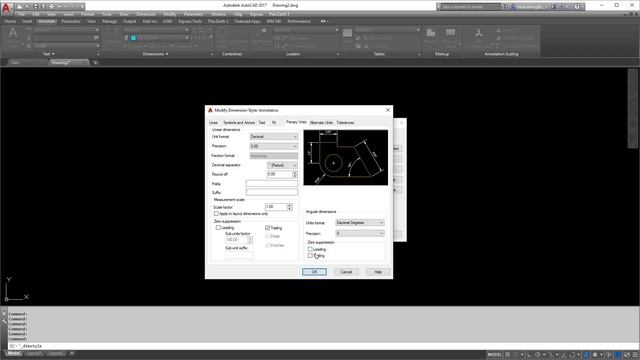Click Save As icon in Quick Access toolbar

(43, 7)
